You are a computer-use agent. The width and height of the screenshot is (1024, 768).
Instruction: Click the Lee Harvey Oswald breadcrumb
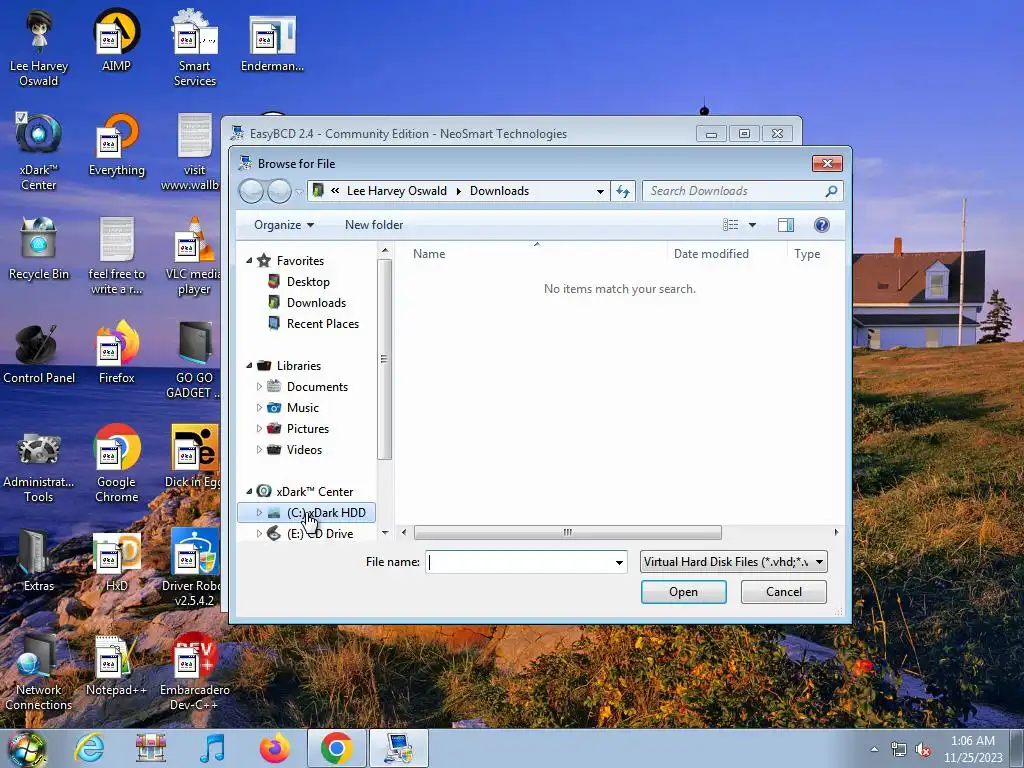pos(396,191)
